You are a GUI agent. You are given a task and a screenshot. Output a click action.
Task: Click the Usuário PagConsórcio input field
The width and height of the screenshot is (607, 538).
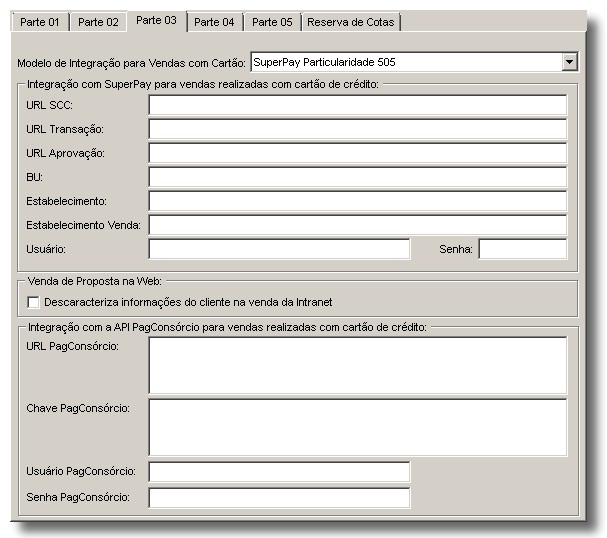pyautogui.click(x=279, y=472)
